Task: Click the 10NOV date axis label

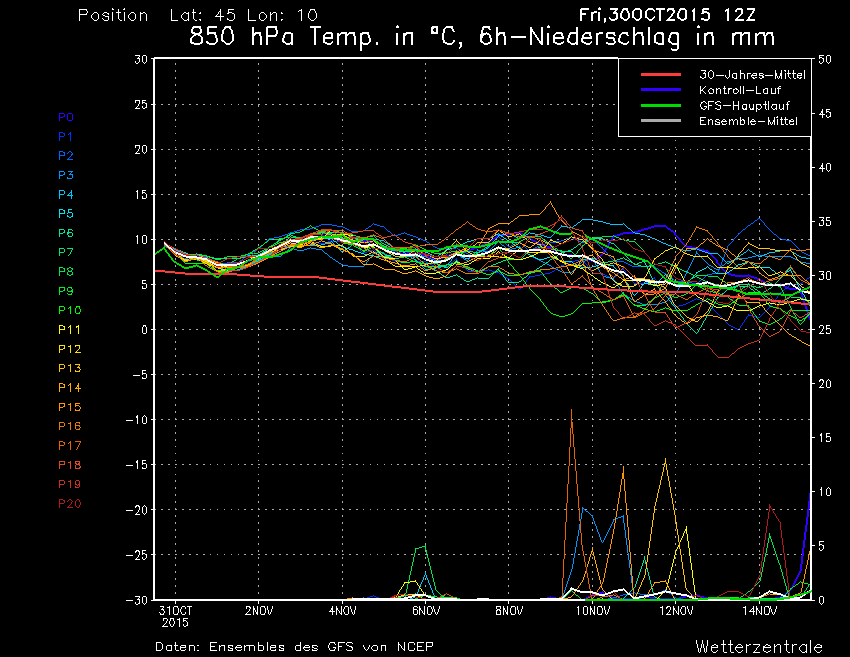Action: (x=594, y=611)
